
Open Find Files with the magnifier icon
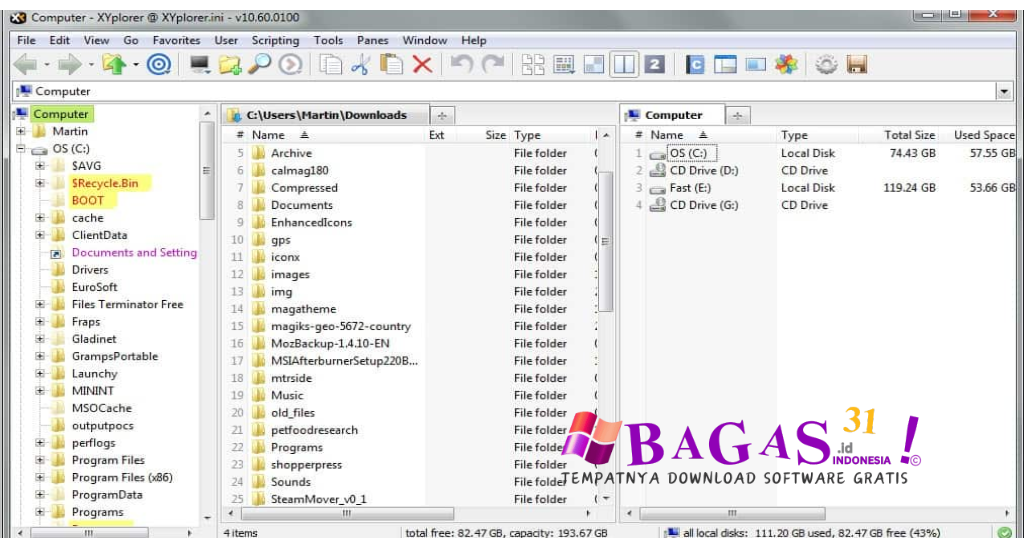(x=260, y=65)
